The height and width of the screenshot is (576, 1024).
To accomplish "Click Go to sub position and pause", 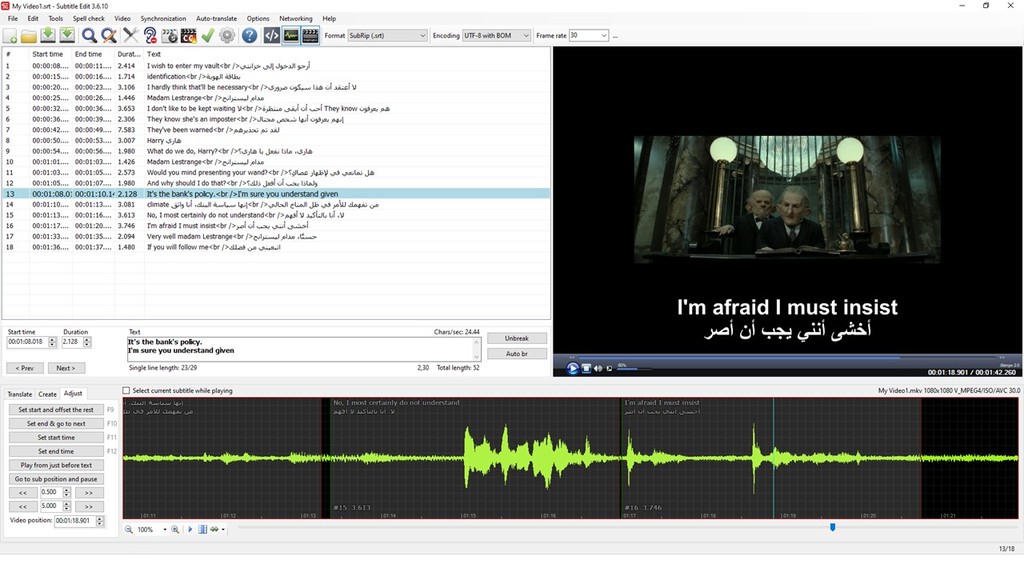I will 56,479.
